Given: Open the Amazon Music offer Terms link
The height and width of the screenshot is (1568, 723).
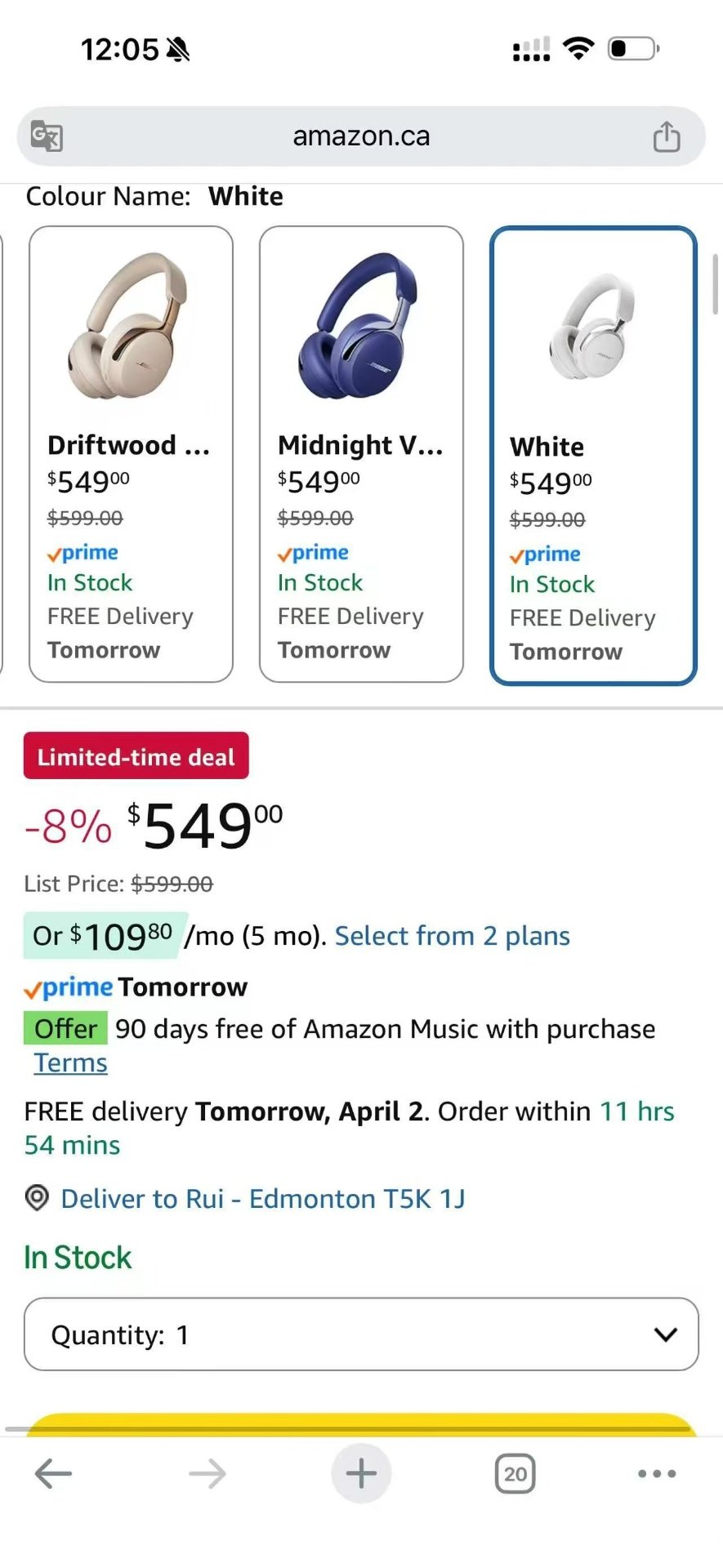Looking at the screenshot, I should (x=70, y=1063).
